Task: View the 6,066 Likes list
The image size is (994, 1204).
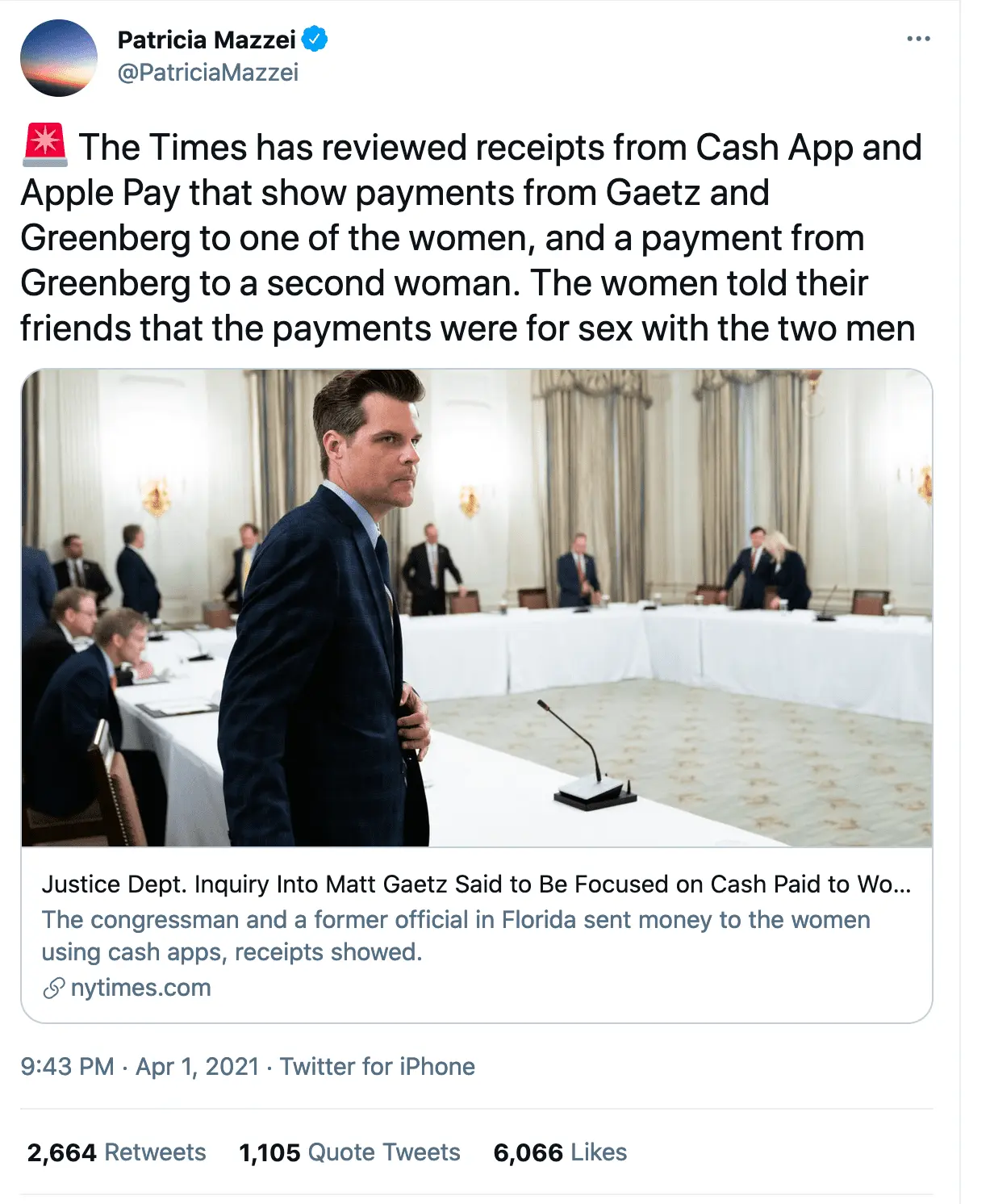Action: point(558,1152)
